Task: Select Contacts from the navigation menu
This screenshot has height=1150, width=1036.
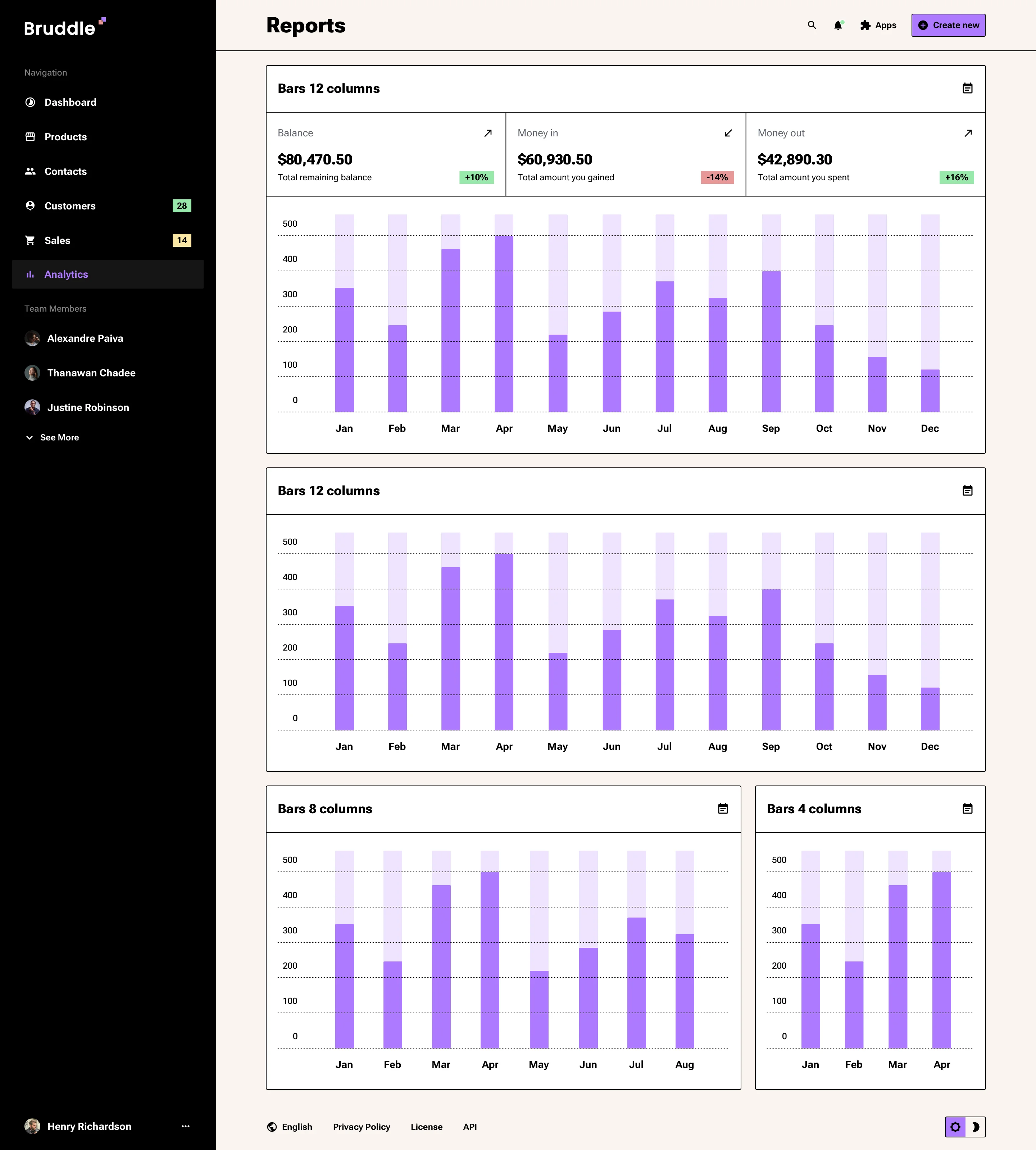Action: [x=65, y=171]
